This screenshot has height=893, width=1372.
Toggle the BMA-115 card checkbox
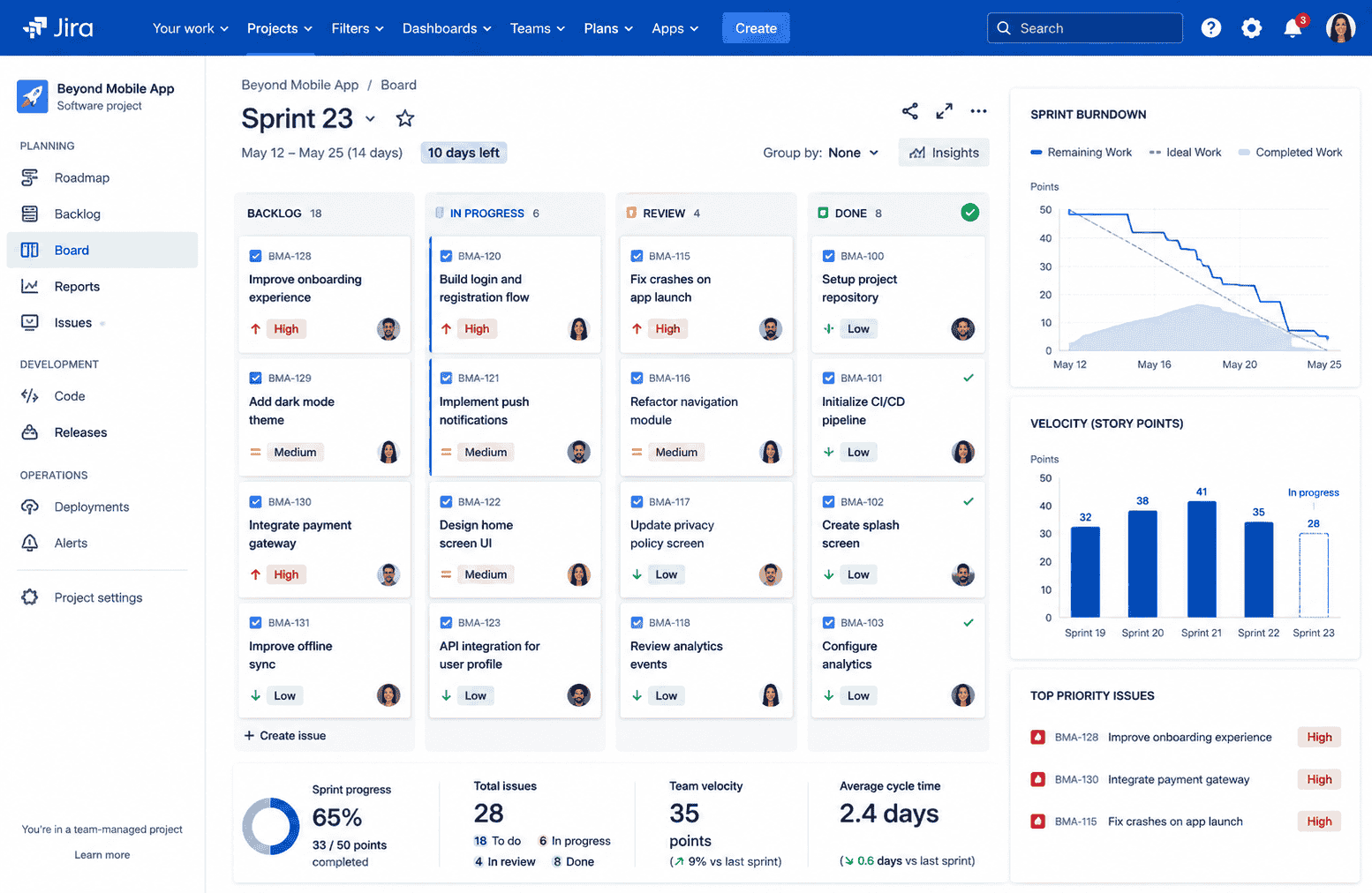coord(637,256)
